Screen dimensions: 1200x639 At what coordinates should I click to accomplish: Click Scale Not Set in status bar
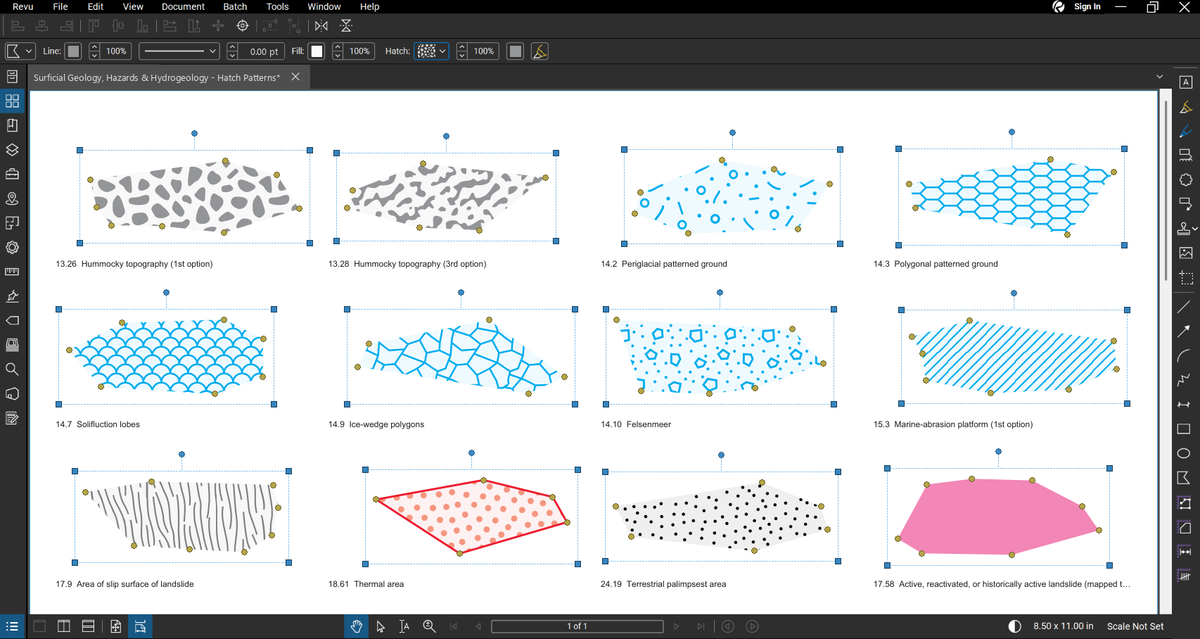(x=1135, y=626)
